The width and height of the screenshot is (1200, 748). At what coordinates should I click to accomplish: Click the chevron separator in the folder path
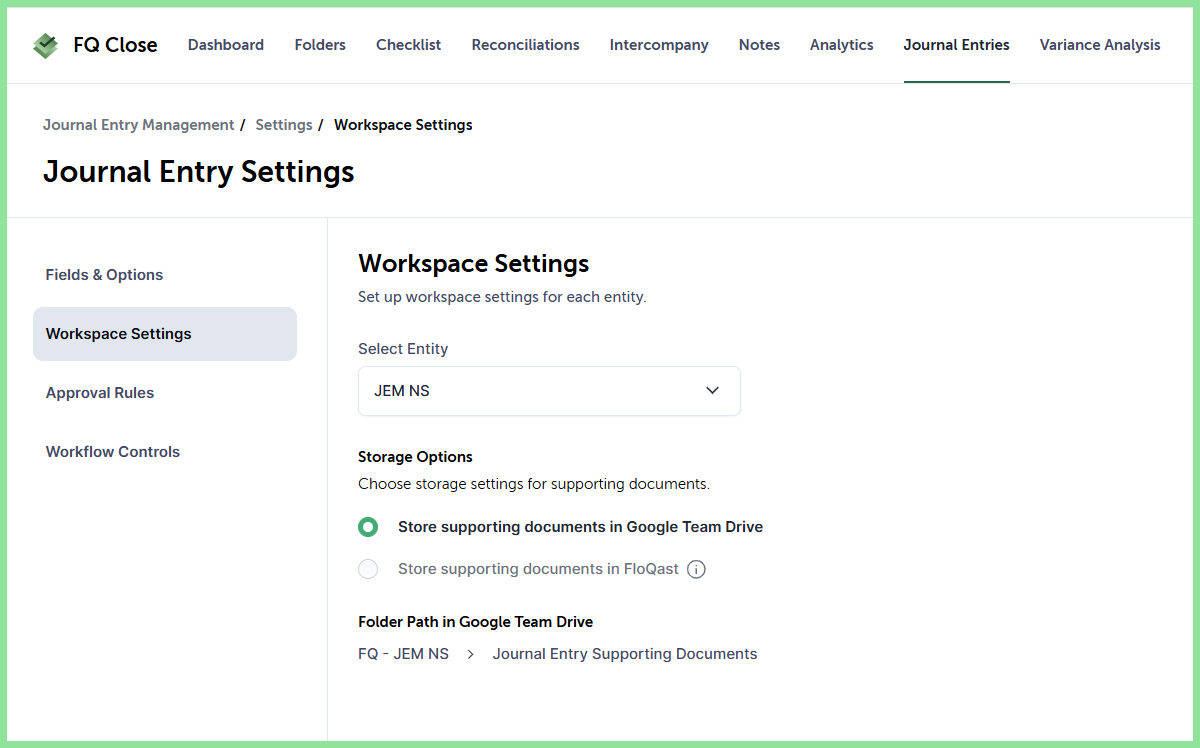tap(471, 654)
